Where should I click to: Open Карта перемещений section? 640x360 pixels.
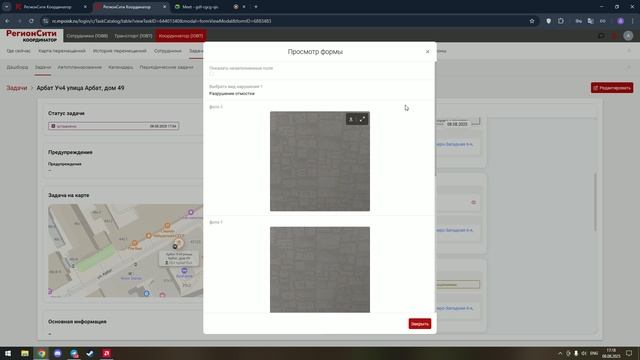click(x=62, y=51)
